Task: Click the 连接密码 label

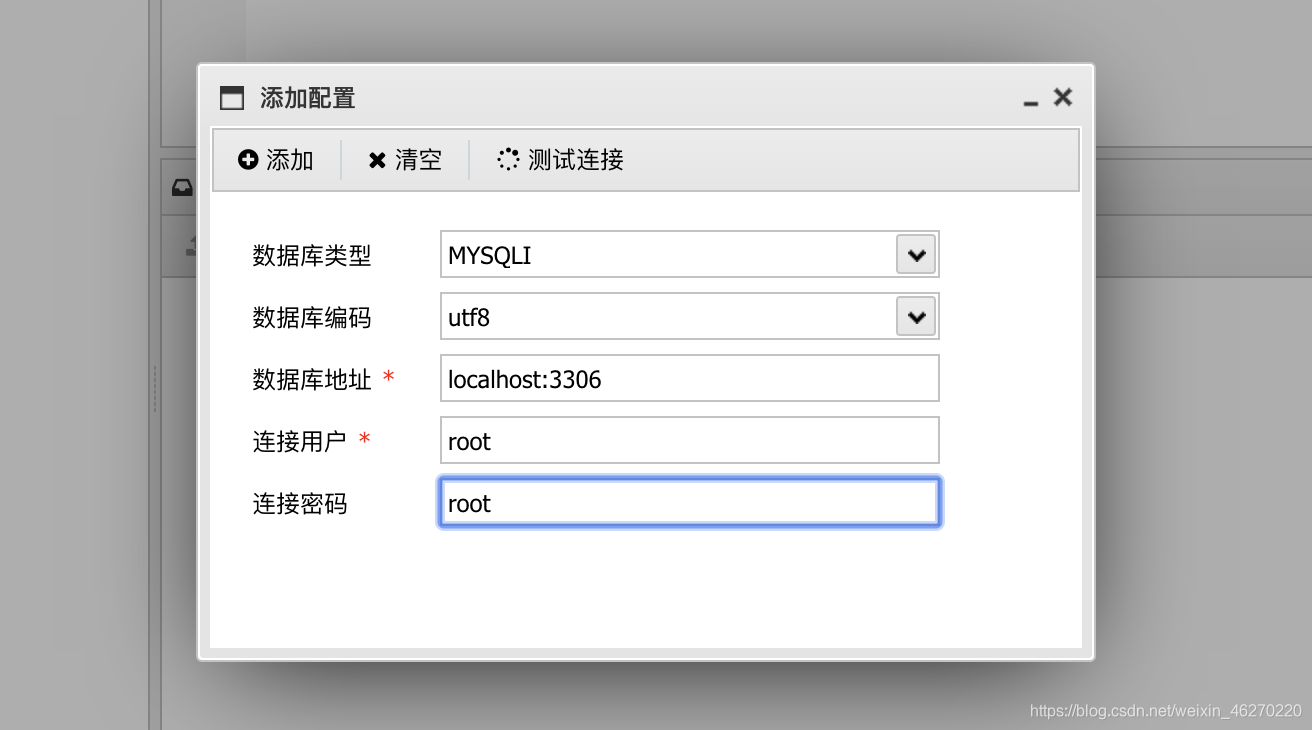Action: [300, 504]
